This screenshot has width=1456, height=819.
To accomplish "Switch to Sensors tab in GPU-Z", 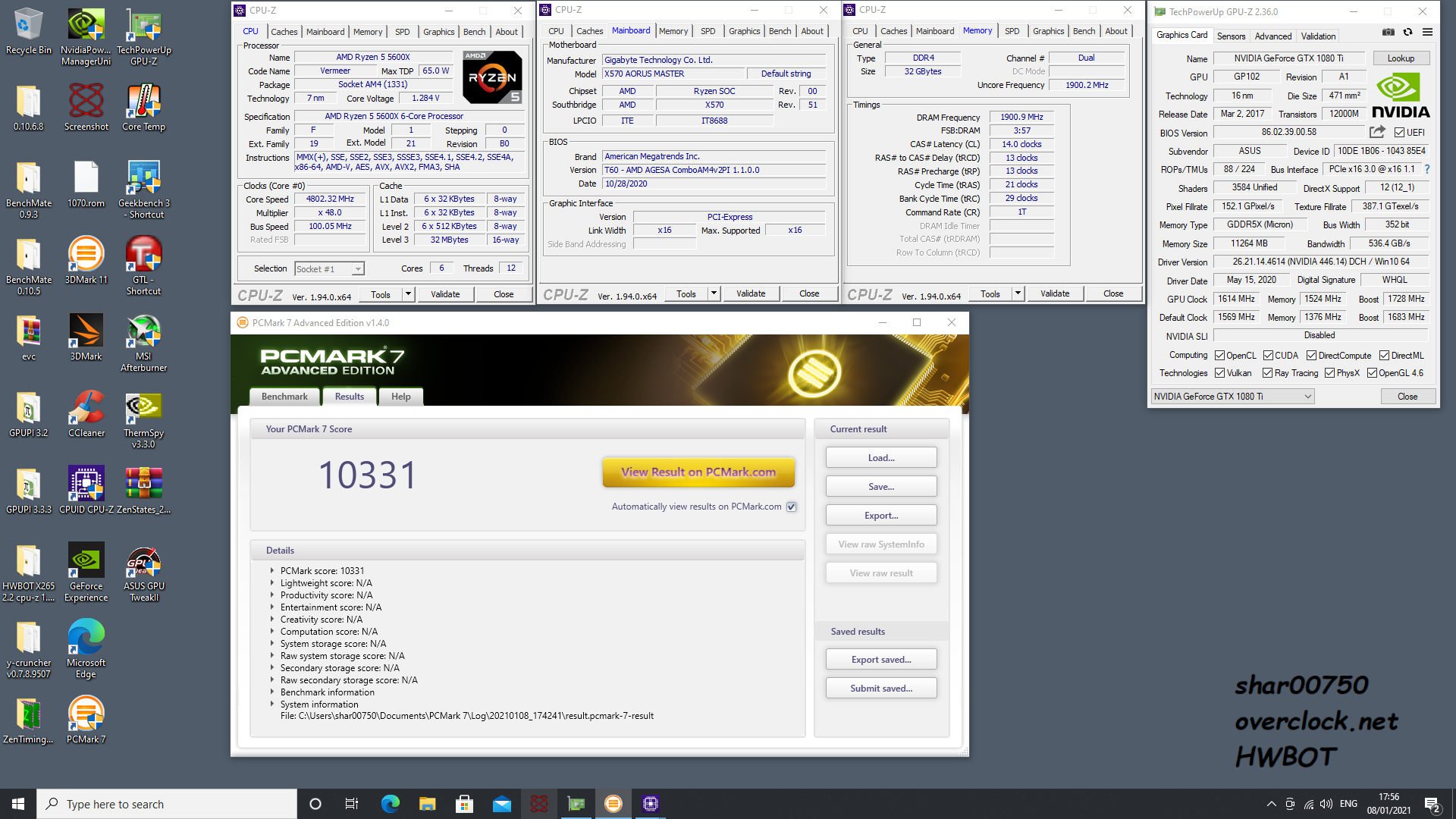I will pyautogui.click(x=1231, y=36).
